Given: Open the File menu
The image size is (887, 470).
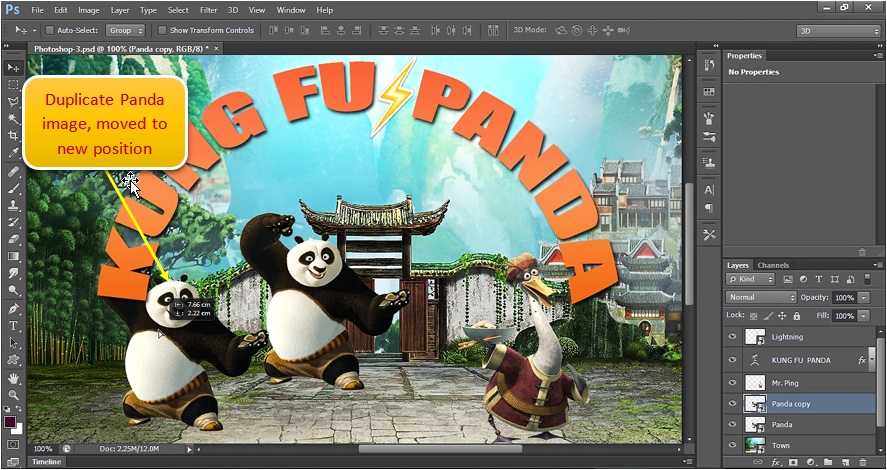Looking at the screenshot, I should [37, 10].
